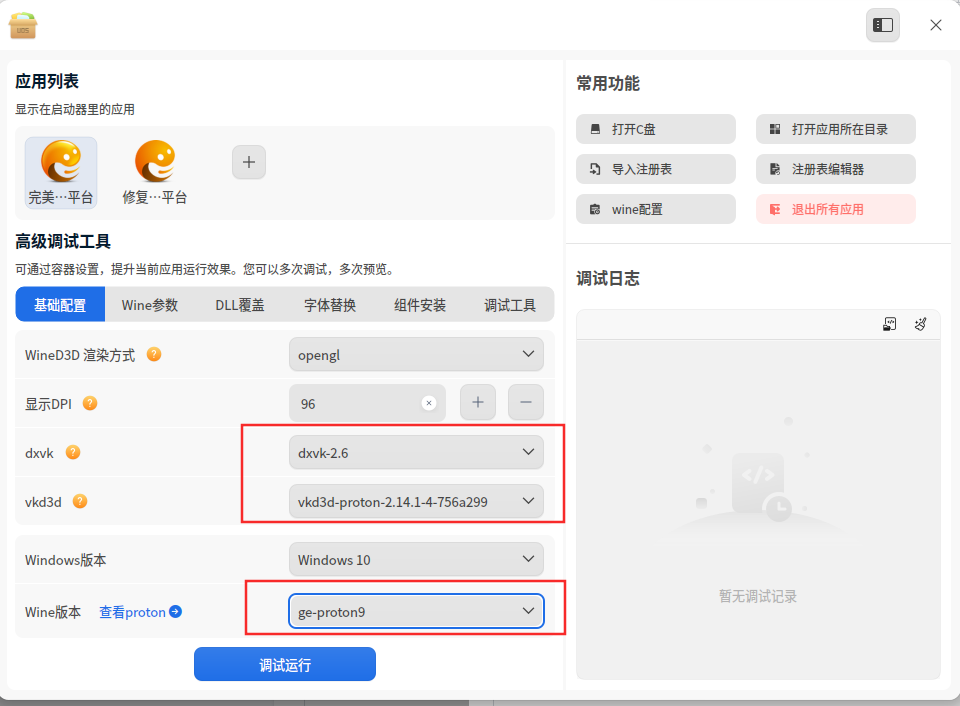Click the 常用功能 heading
This screenshot has height=706, width=960.
point(608,83)
